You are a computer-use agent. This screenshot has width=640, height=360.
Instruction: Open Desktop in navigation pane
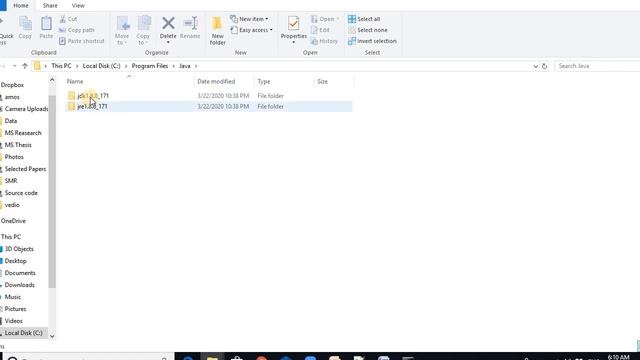point(16,261)
